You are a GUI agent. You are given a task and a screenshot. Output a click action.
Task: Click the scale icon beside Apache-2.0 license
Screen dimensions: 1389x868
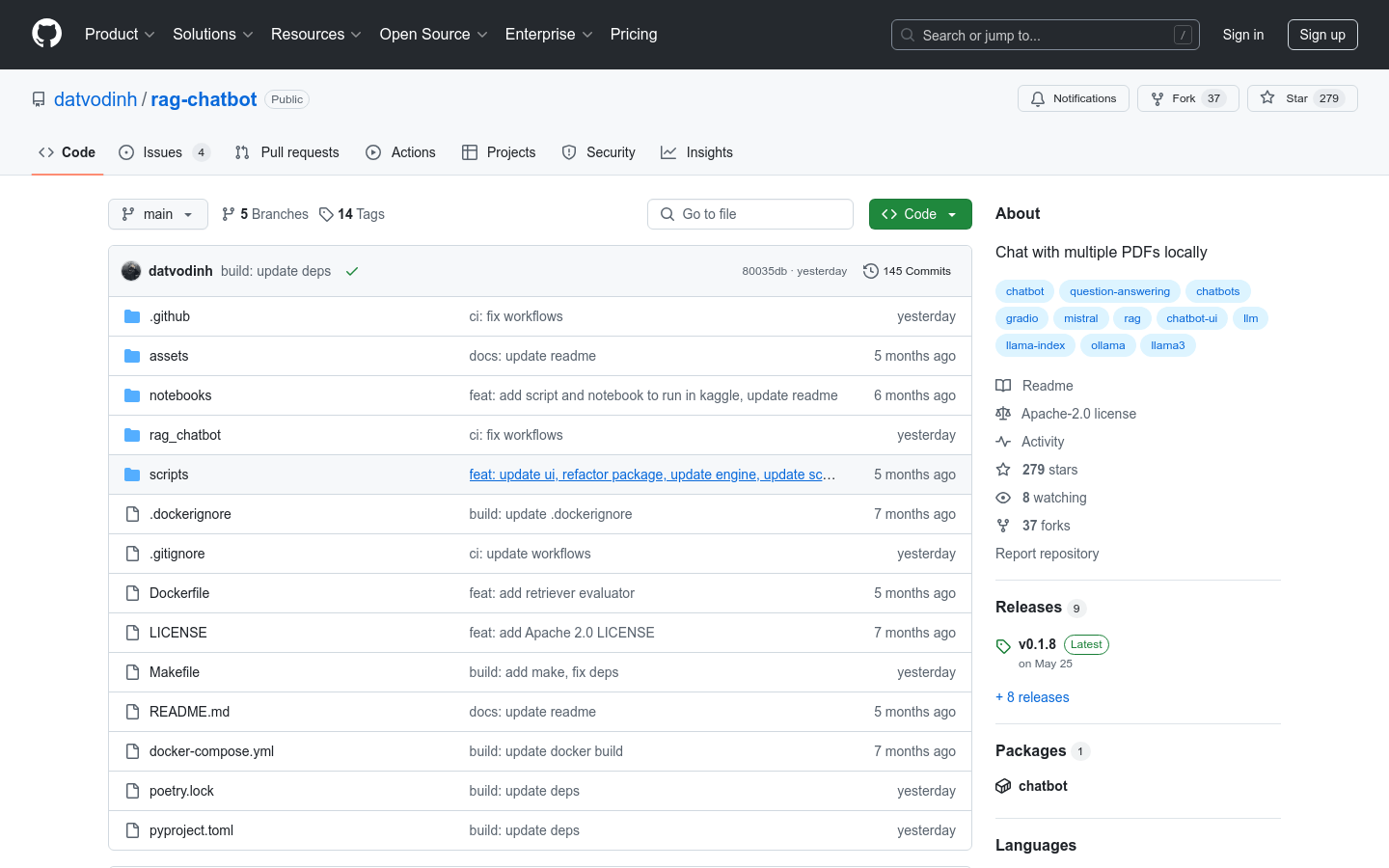[1003, 414]
